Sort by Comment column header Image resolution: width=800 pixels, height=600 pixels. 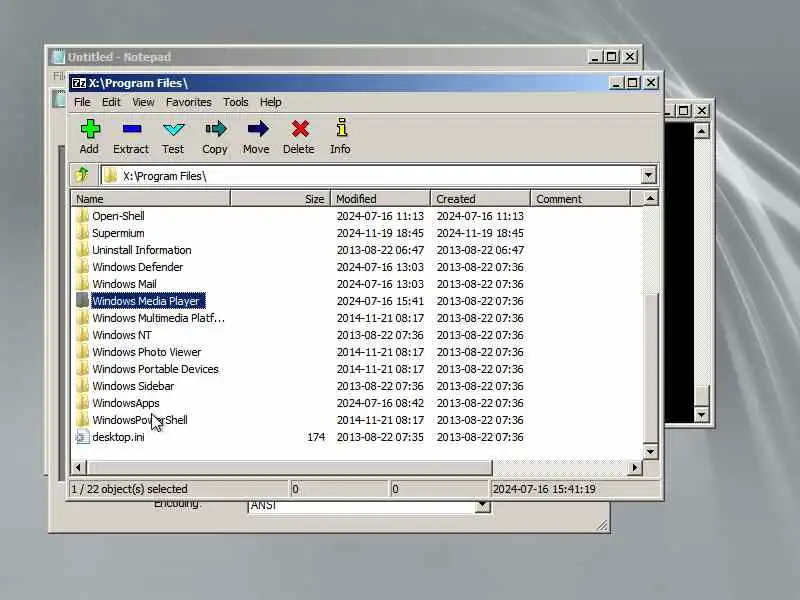click(x=581, y=198)
